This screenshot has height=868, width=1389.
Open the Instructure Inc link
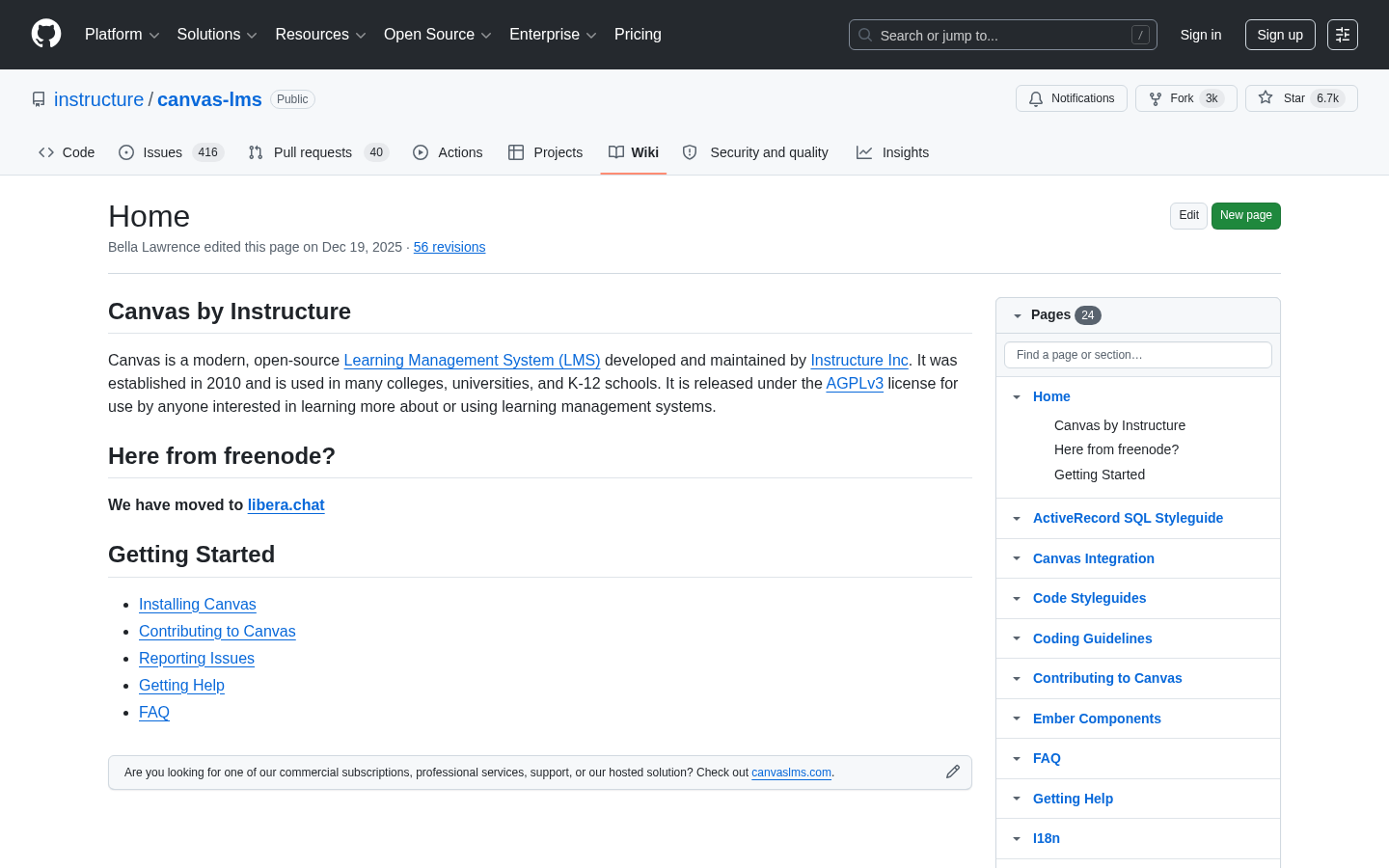[859, 360]
